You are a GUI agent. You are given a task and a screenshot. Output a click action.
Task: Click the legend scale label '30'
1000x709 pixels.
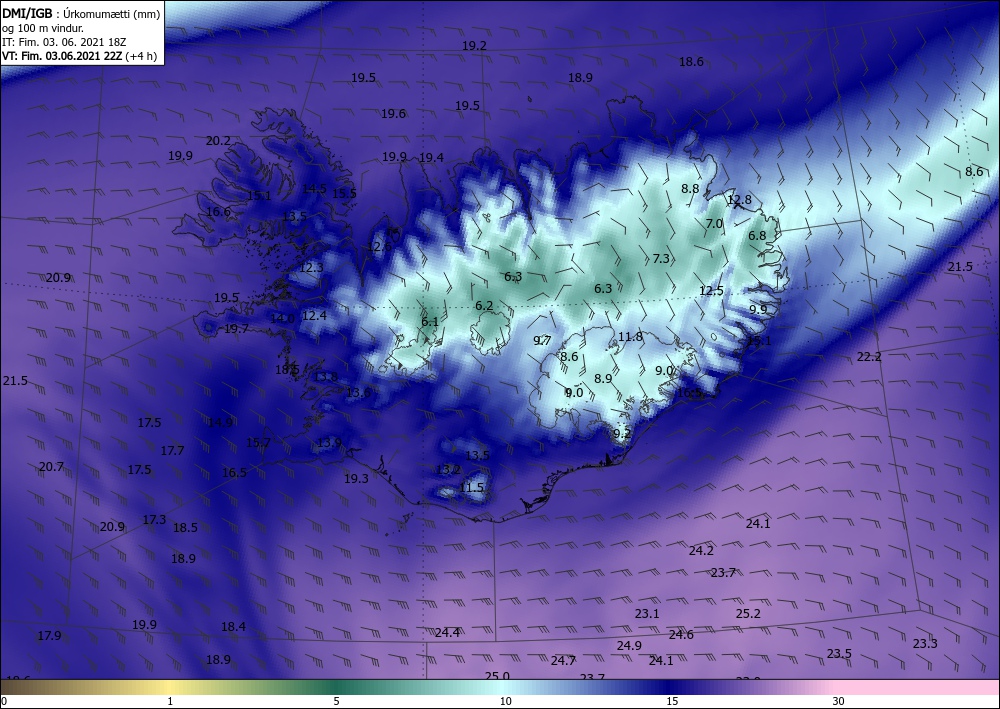pos(839,702)
